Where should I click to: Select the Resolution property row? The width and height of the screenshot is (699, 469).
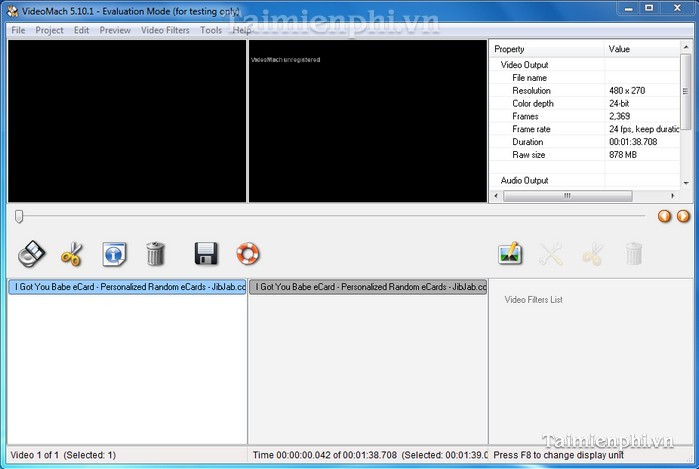tap(531, 91)
